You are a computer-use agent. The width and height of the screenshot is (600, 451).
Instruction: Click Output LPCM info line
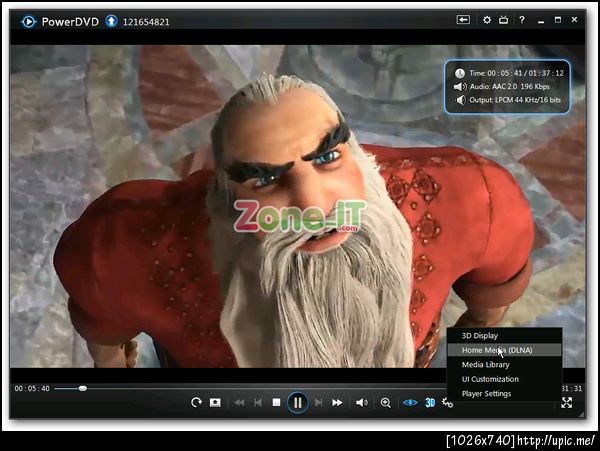(x=508, y=100)
